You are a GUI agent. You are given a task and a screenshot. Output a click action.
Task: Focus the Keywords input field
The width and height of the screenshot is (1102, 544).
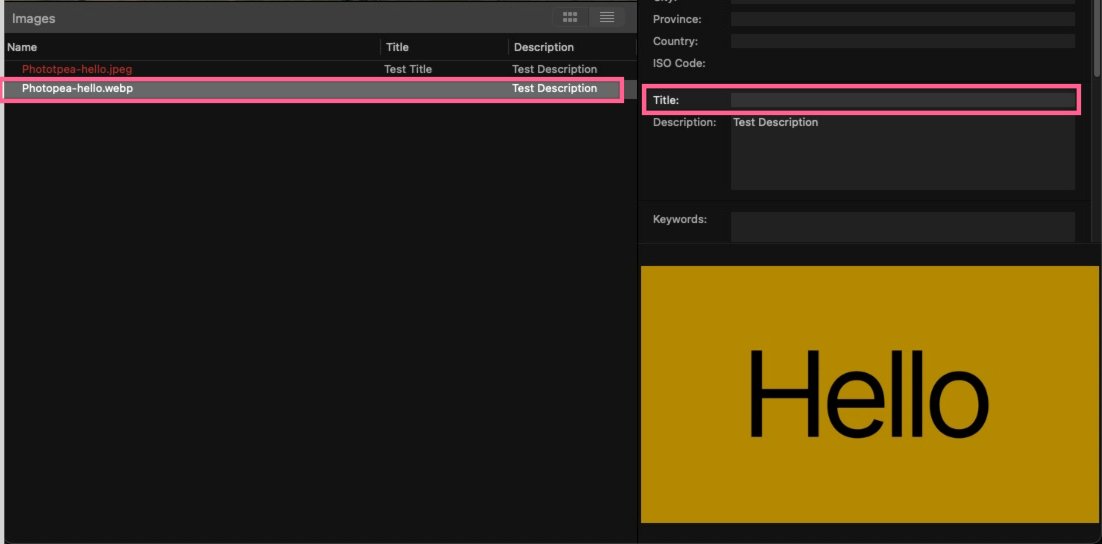point(902,226)
